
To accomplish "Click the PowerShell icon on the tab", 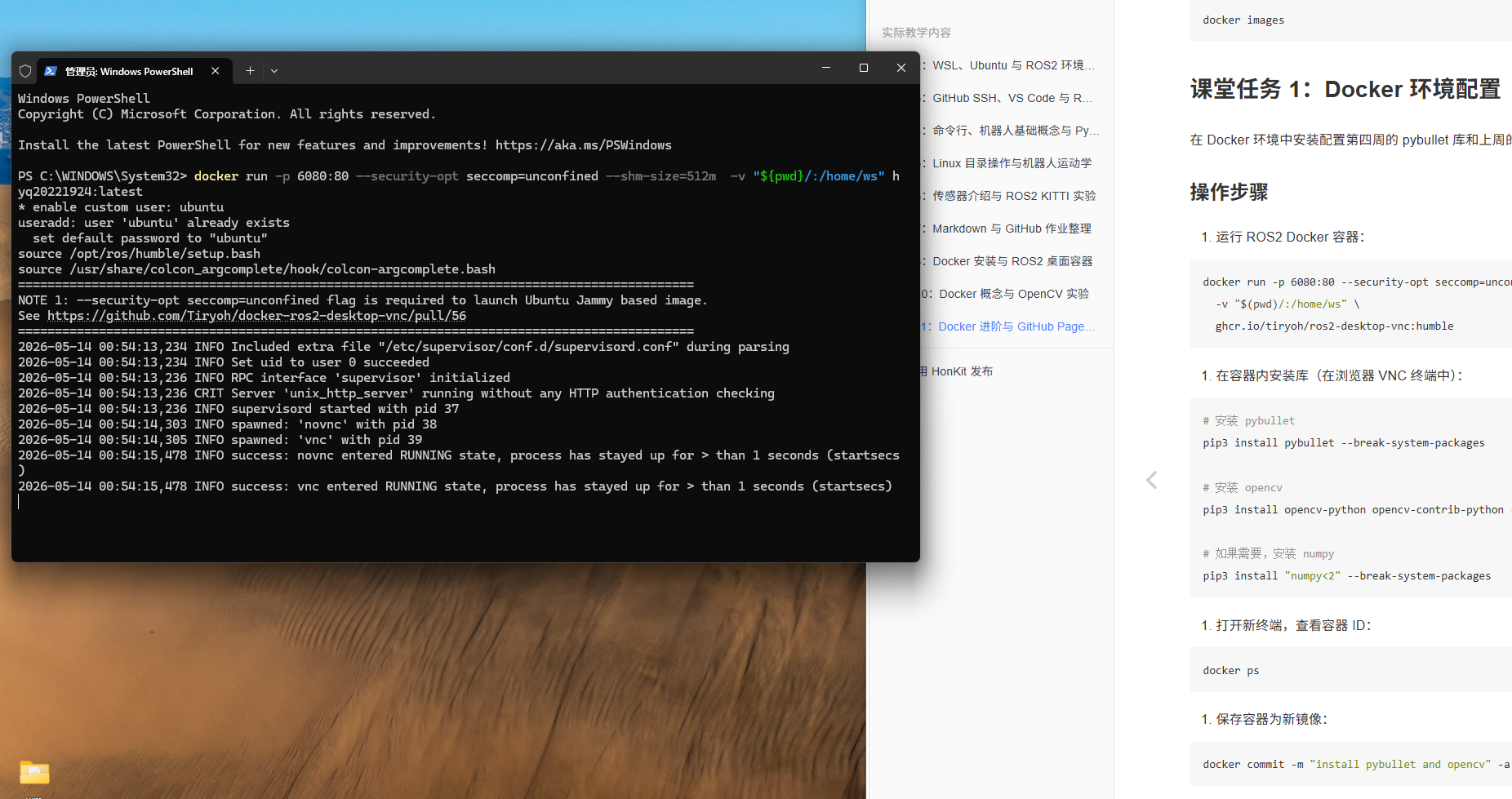I will (x=51, y=71).
